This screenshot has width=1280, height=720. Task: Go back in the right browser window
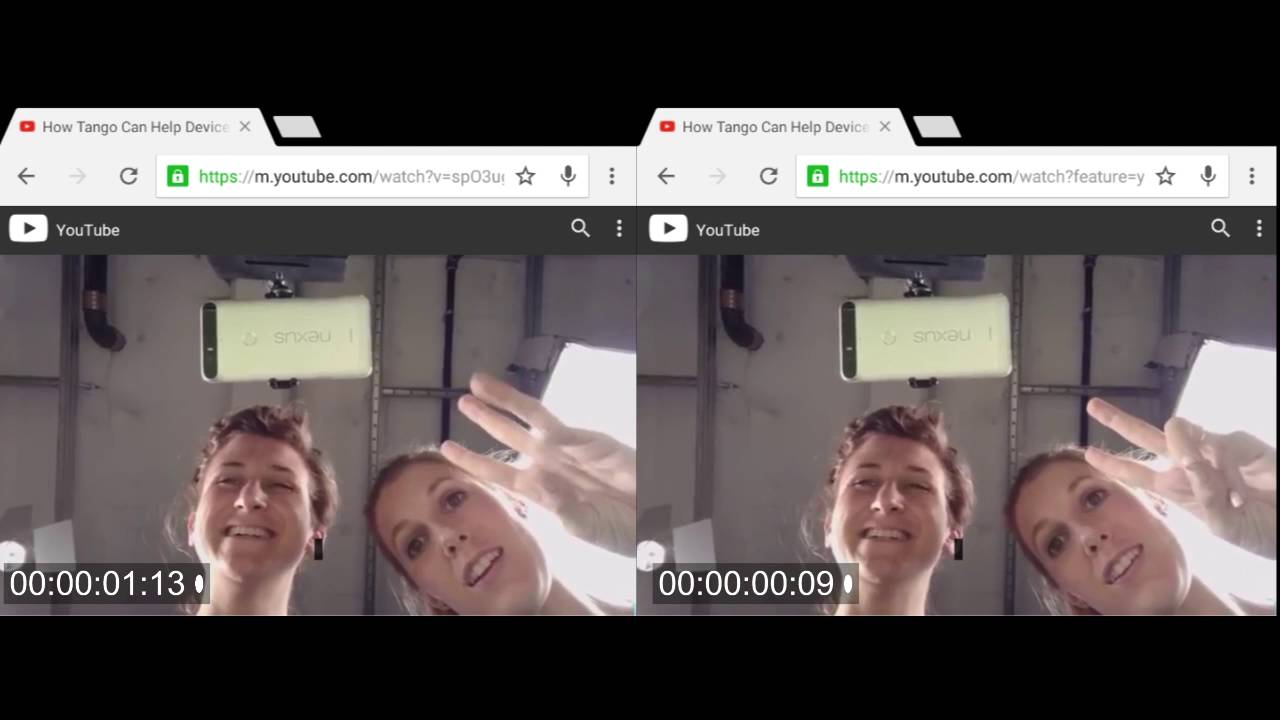tap(666, 176)
